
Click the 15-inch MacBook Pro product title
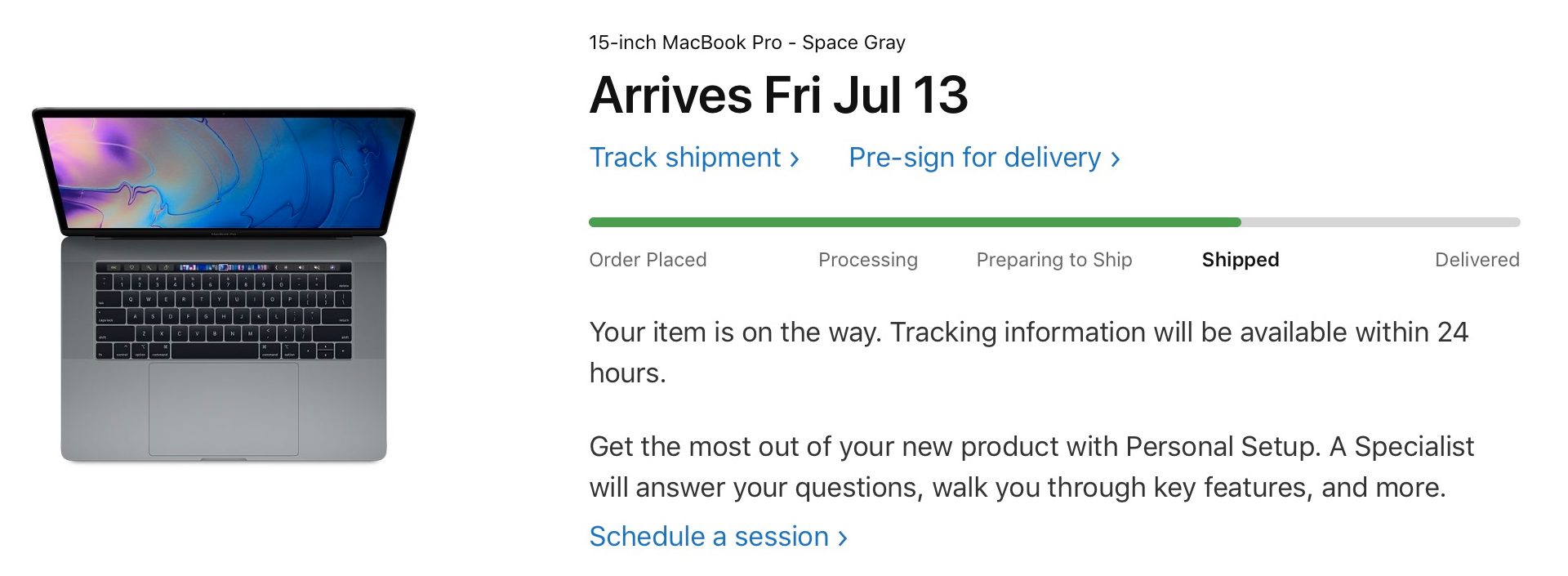pos(746,42)
